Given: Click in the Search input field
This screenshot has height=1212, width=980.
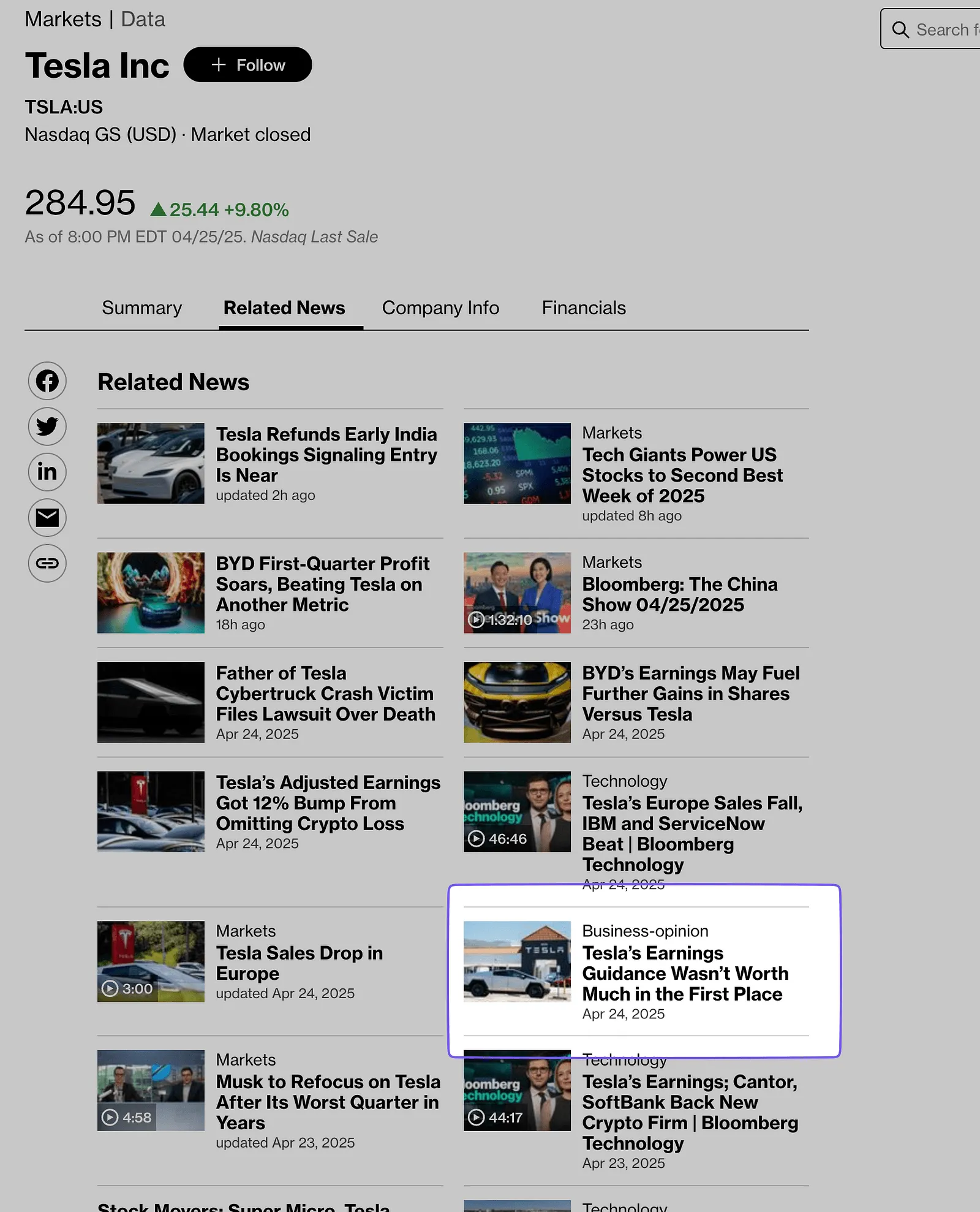Looking at the screenshot, I should tap(946, 29).
